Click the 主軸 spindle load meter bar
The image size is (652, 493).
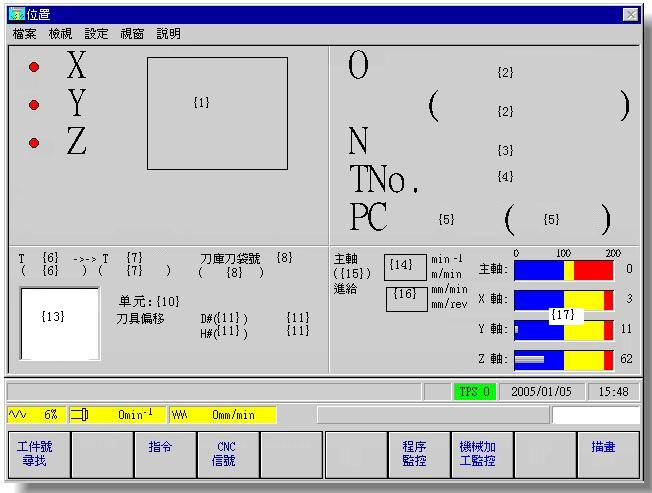coord(563,269)
